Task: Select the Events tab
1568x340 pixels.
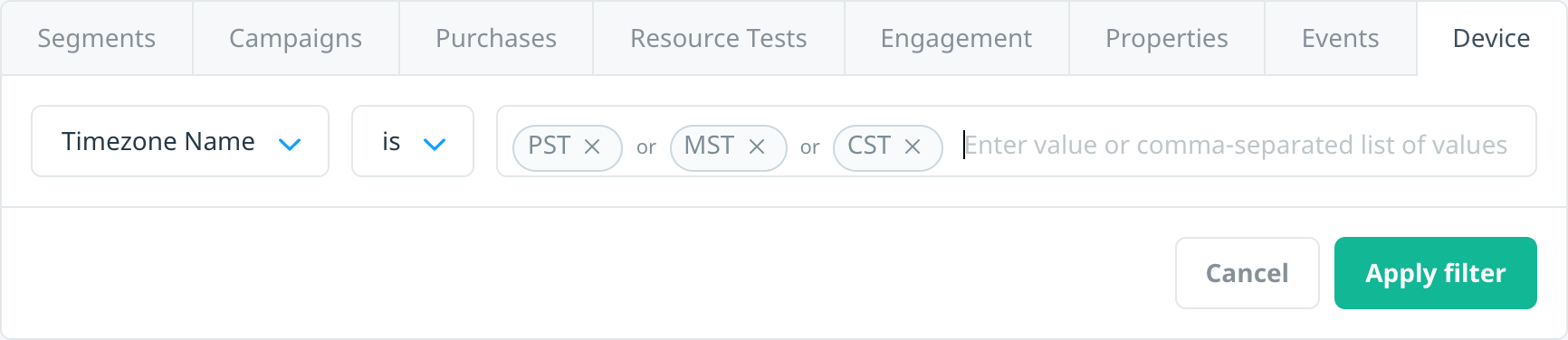Action: click(x=1341, y=38)
